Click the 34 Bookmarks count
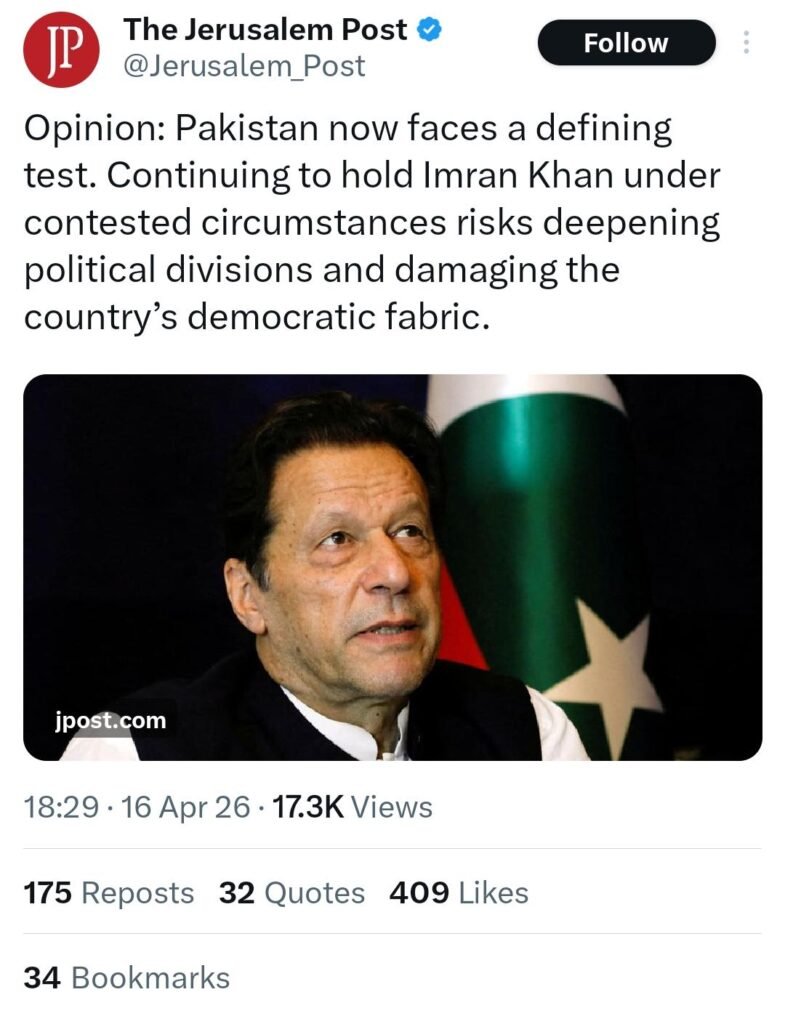 [x=126, y=977]
